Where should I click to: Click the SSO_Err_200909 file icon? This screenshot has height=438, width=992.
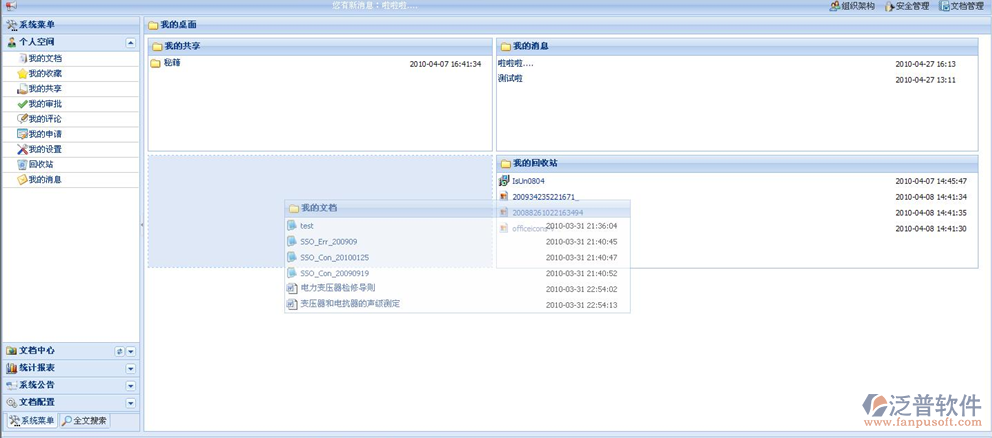(292, 242)
